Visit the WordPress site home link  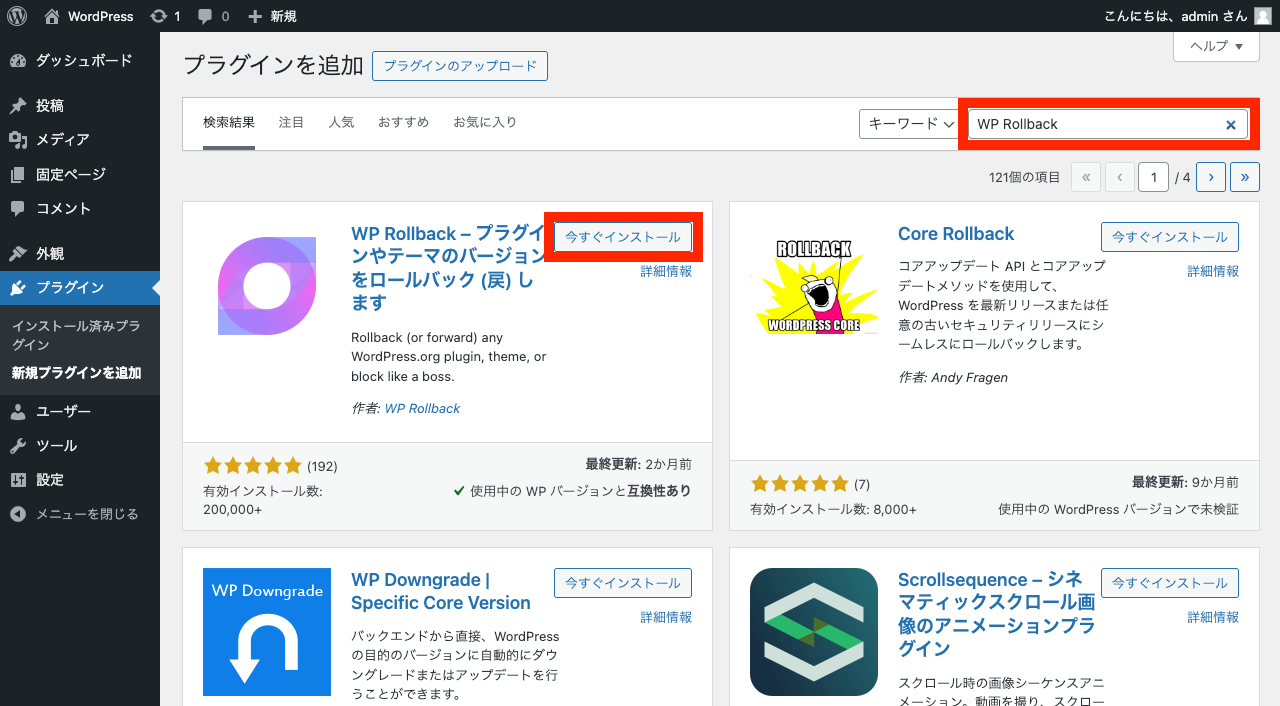coord(89,16)
